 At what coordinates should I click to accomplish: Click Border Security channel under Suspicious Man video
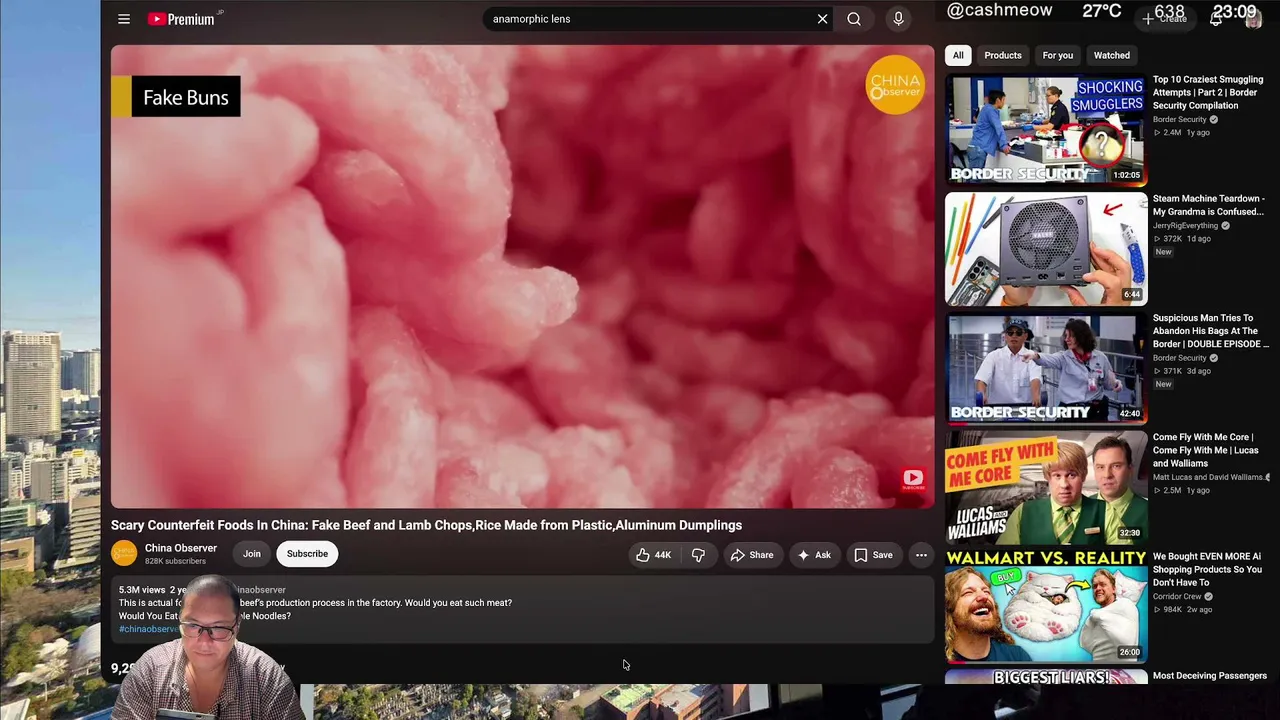point(1180,358)
